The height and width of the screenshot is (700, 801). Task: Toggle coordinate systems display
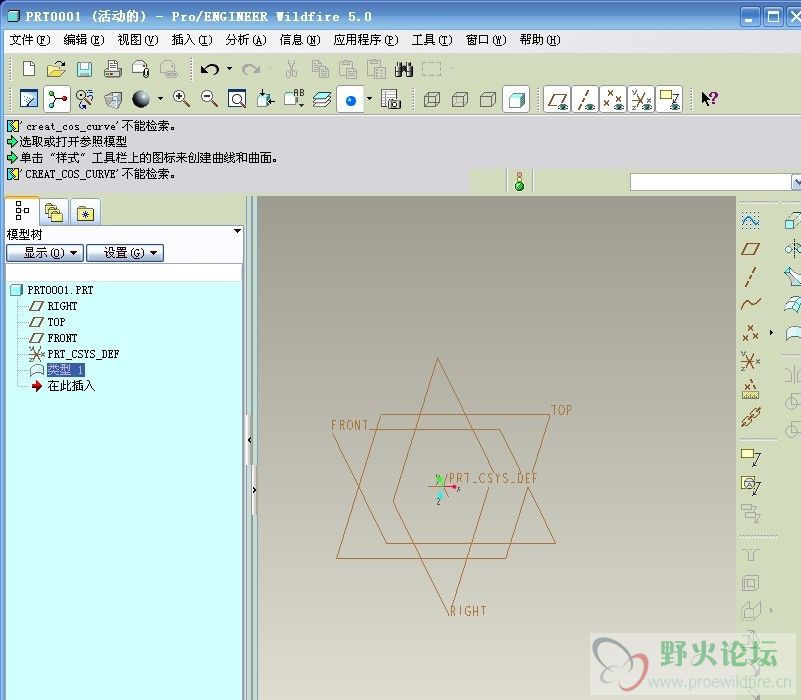[641, 99]
